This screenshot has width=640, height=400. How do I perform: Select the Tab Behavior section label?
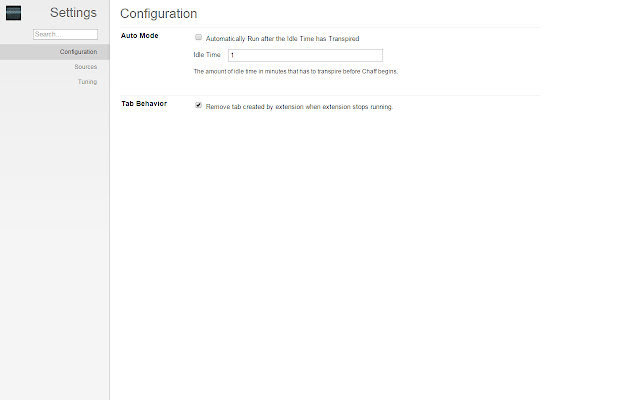pyautogui.click(x=144, y=104)
